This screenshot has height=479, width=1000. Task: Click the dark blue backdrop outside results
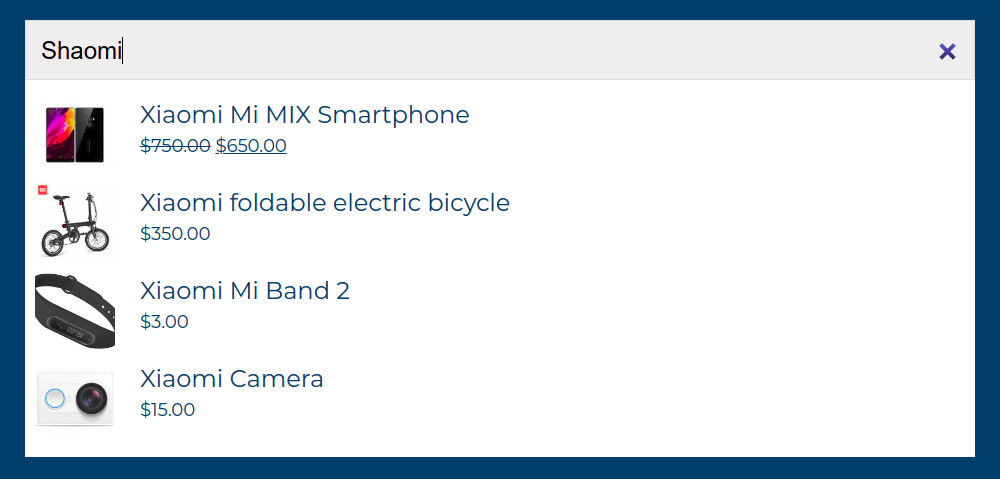click(x=500, y=468)
